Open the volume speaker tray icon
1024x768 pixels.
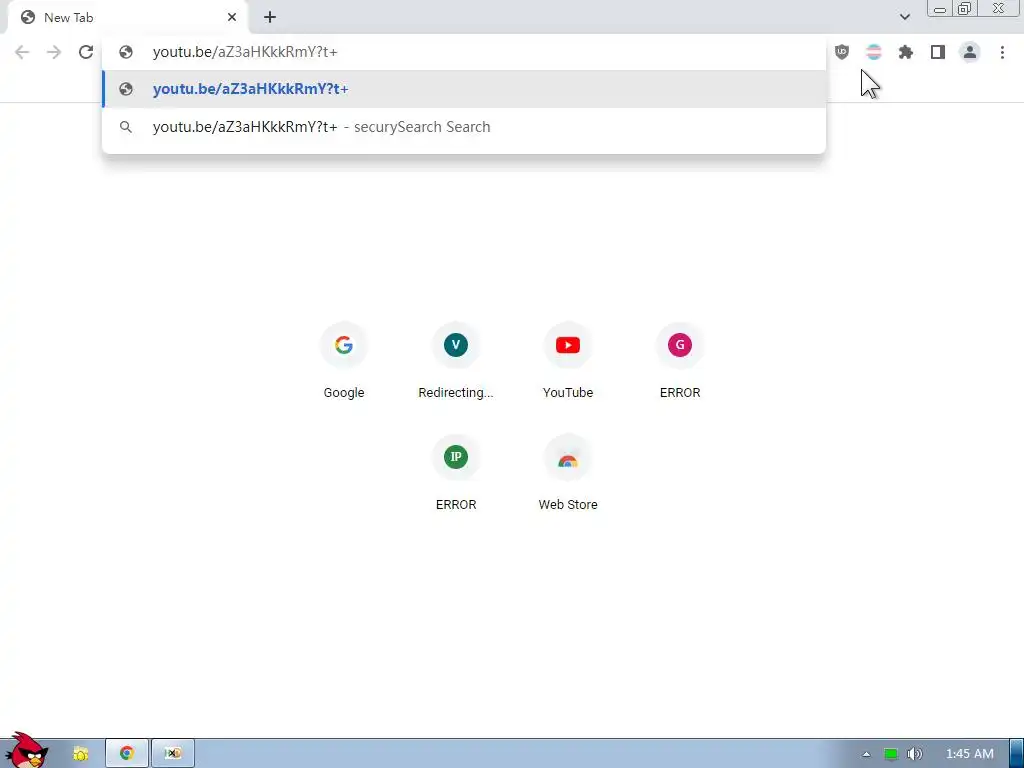tap(915, 754)
